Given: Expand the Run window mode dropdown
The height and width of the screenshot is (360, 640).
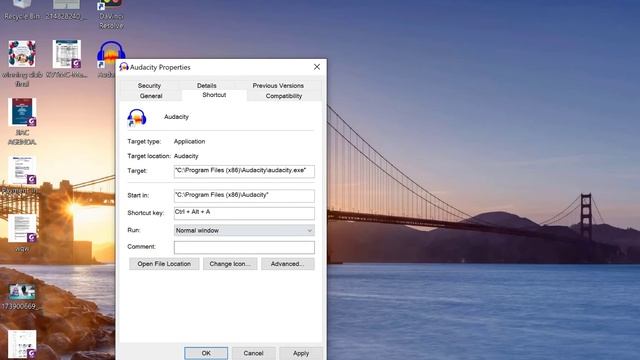Looking at the screenshot, I should click(244, 230).
